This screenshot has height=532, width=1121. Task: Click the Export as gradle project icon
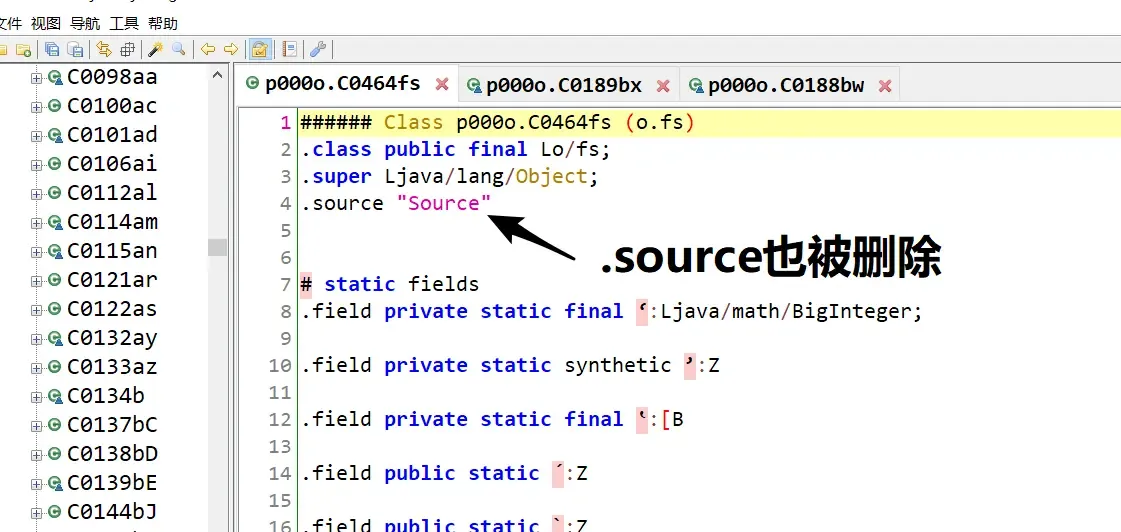click(x=76, y=49)
